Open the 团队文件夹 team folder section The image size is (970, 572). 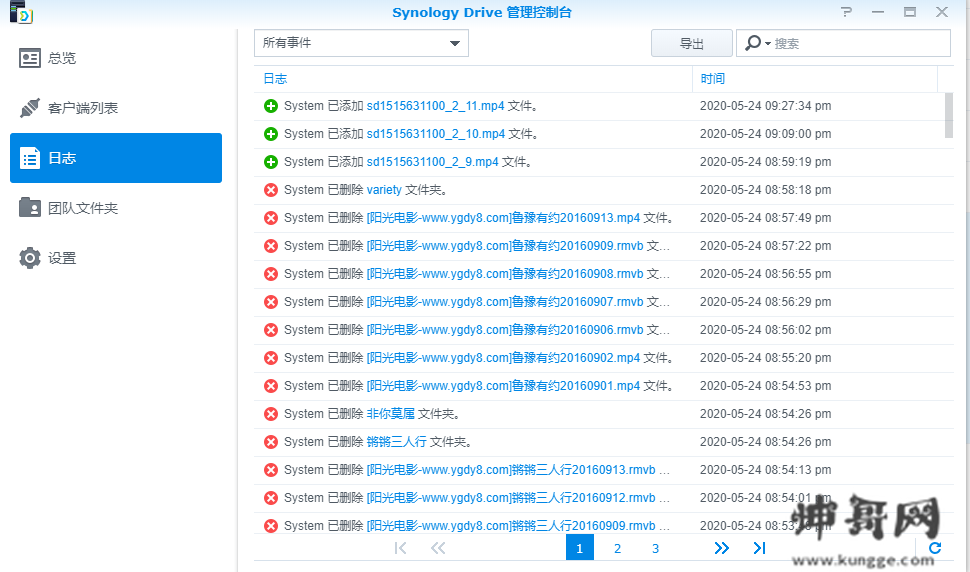[x=116, y=208]
